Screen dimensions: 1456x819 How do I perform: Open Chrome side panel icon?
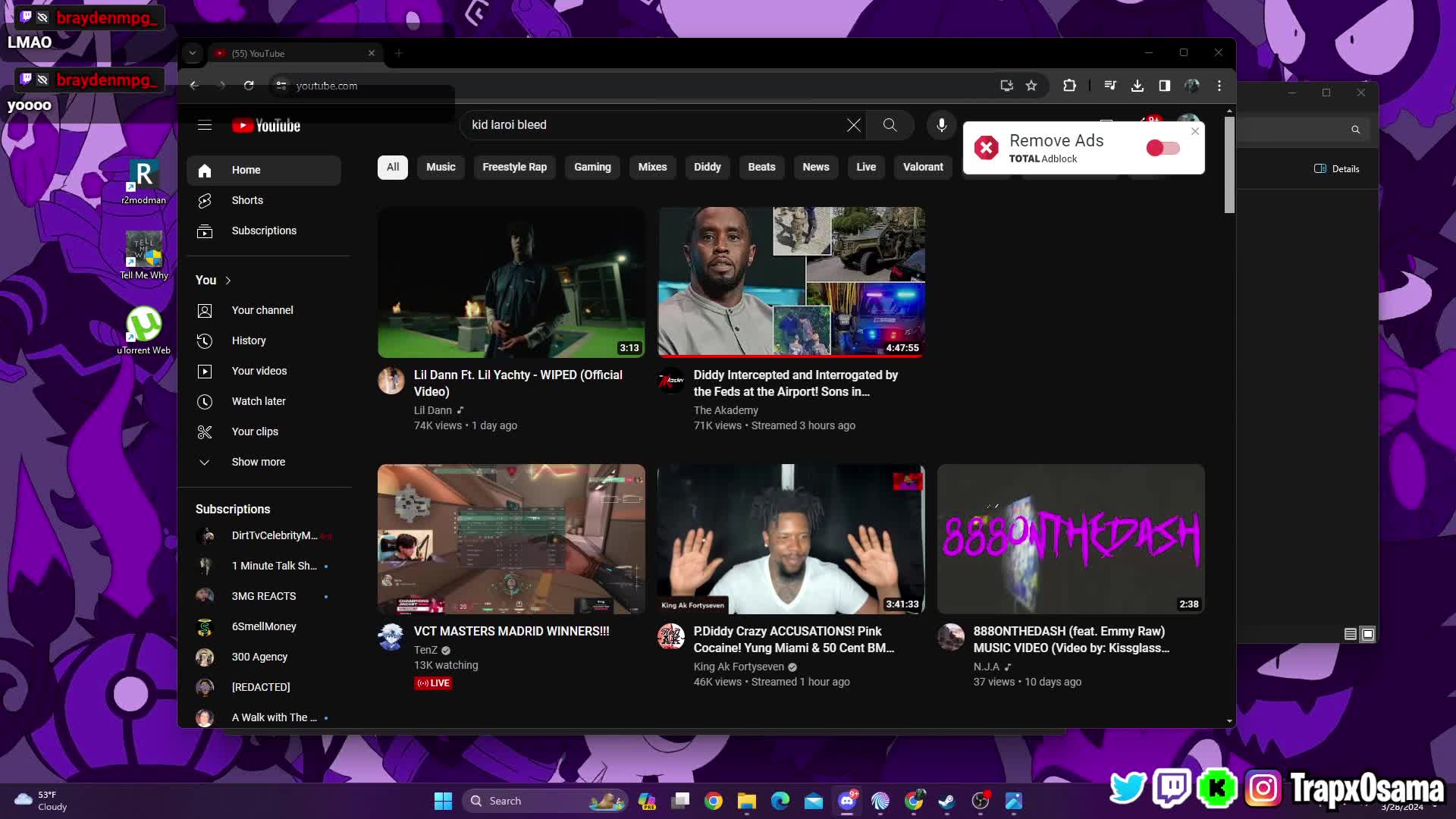coord(1165,86)
